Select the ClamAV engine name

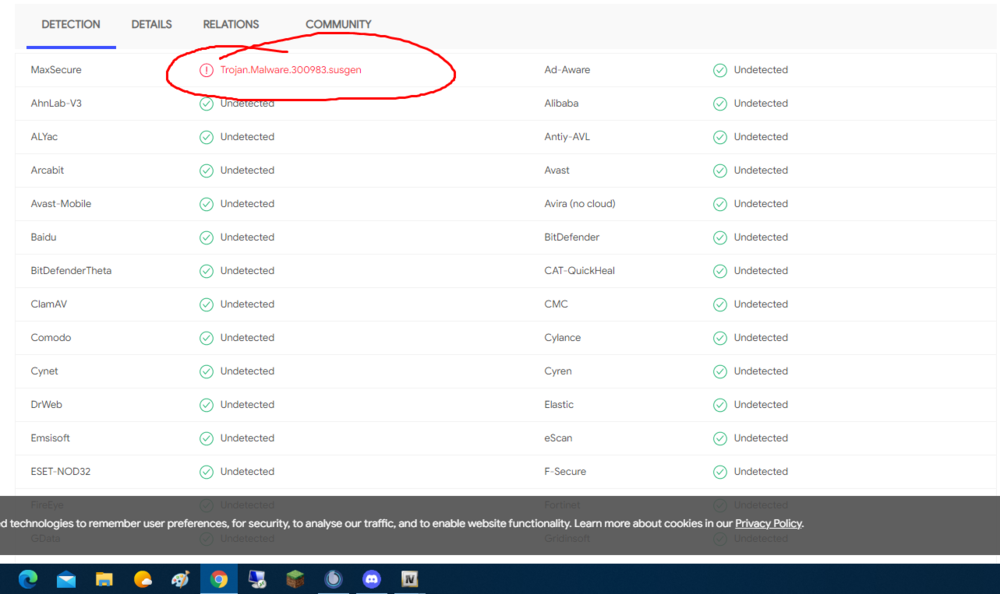point(48,304)
